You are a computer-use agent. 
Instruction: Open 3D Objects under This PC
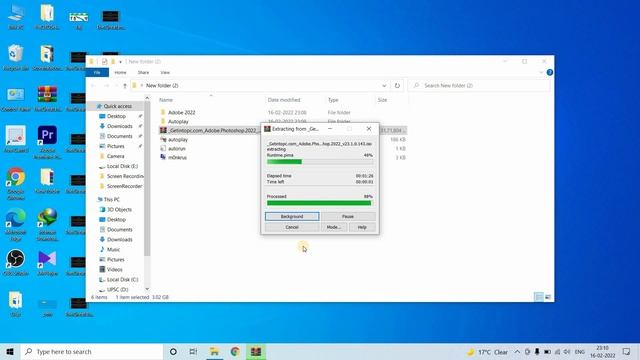tap(119, 209)
